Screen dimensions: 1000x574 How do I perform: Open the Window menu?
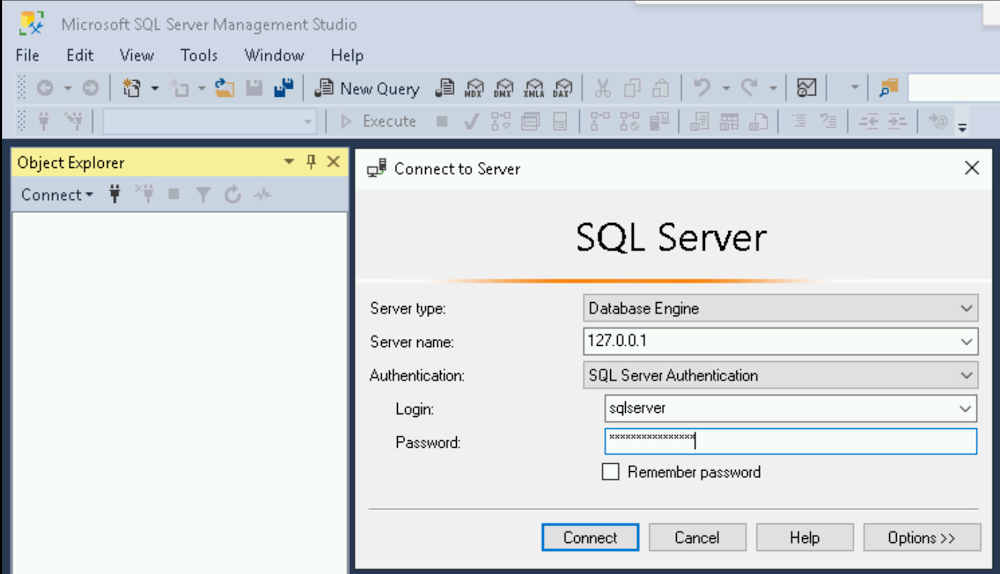tap(274, 55)
